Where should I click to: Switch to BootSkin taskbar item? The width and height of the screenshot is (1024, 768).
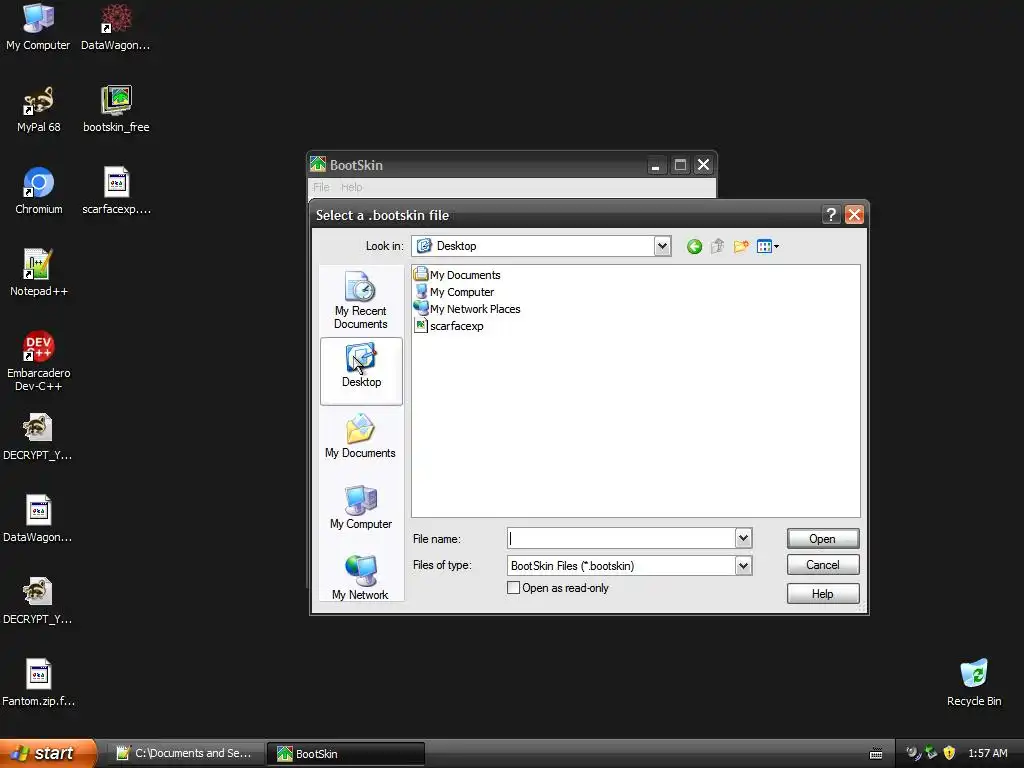[x=346, y=754]
